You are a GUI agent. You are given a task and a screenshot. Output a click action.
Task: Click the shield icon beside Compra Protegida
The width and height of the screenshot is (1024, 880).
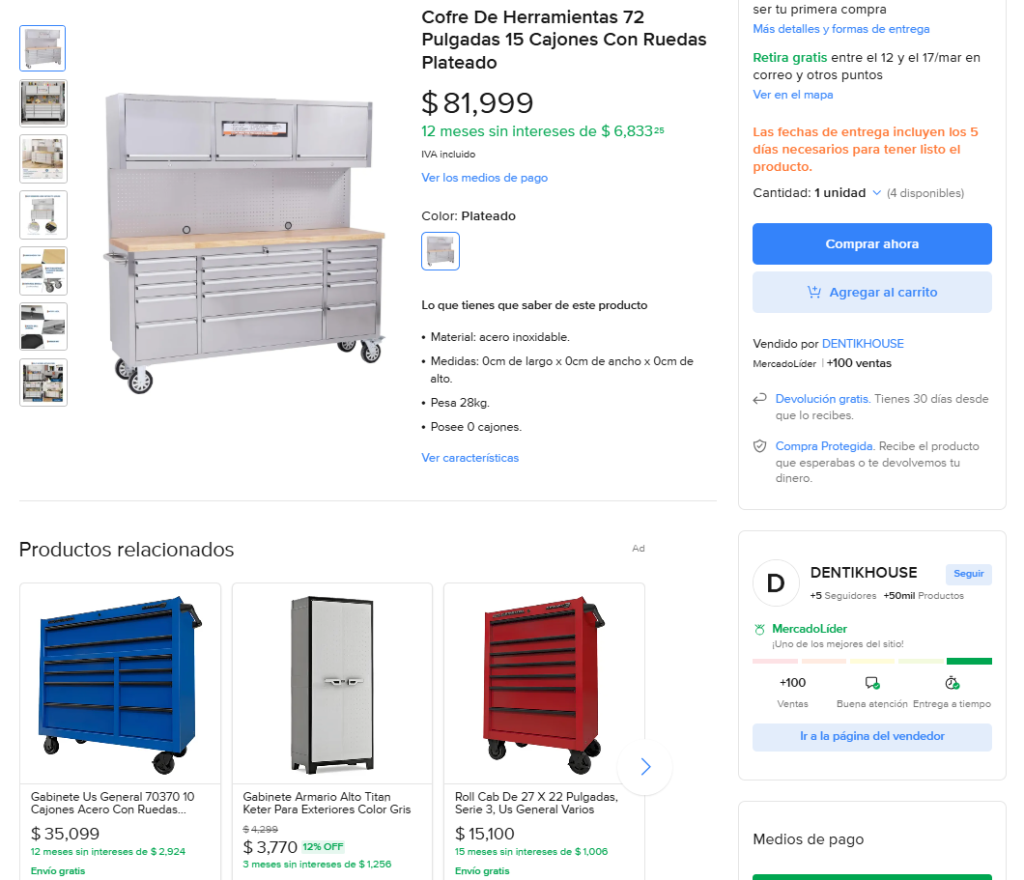(x=760, y=447)
